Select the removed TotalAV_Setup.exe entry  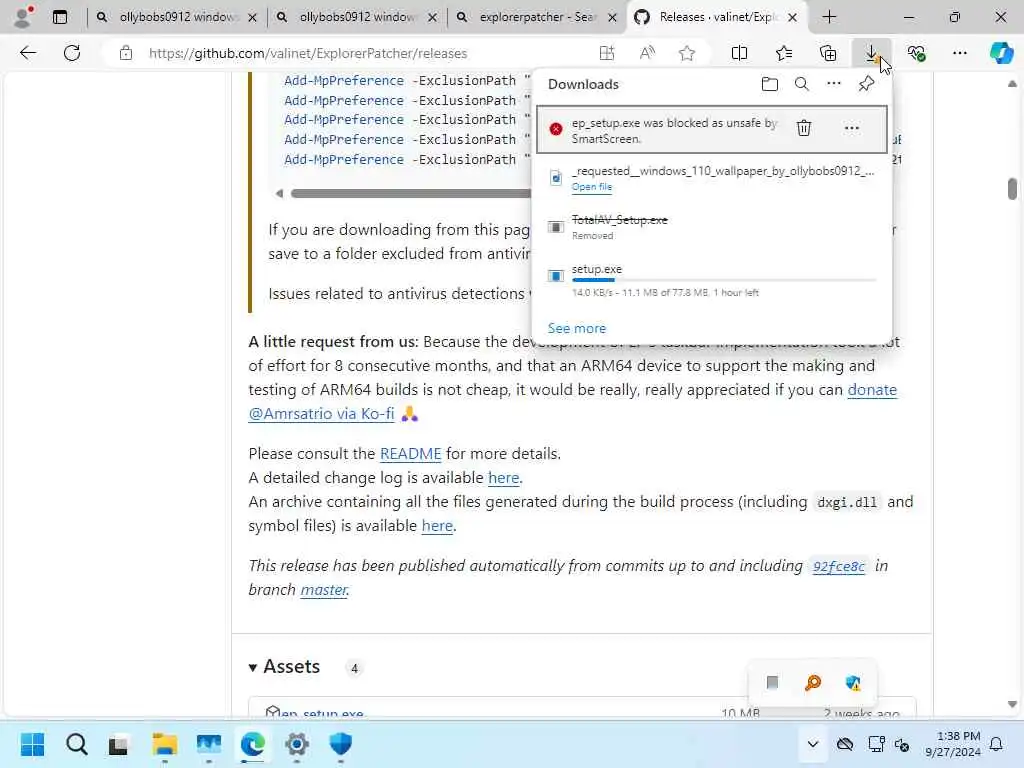(x=712, y=227)
